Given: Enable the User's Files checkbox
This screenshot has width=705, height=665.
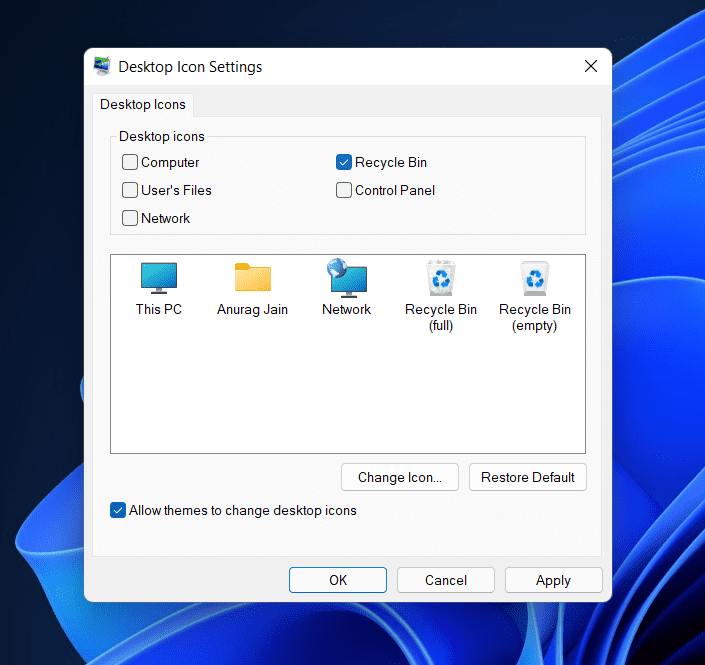Looking at the screenshot, I should (x=130, y=190).
